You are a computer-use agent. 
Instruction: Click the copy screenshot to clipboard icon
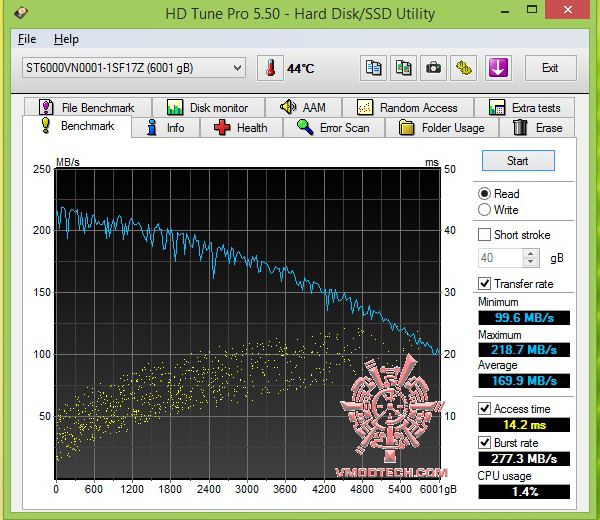(x=403, y=68)
